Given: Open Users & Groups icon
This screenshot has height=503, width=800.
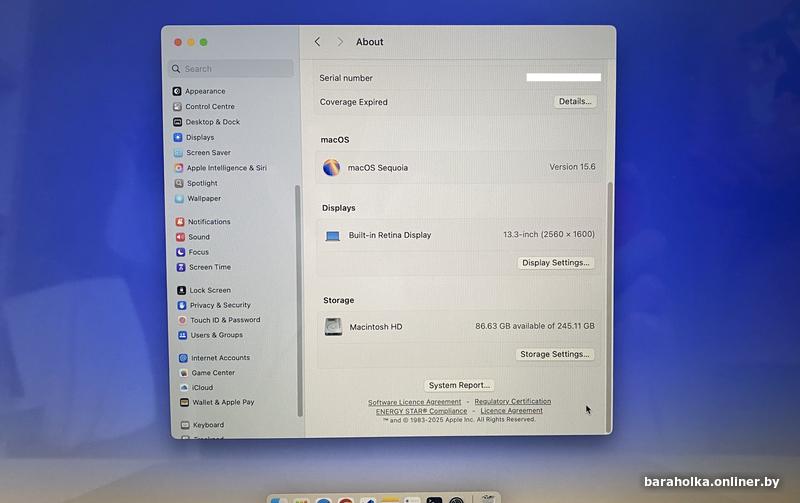Looking at the screenshot, I should (183, 335).
